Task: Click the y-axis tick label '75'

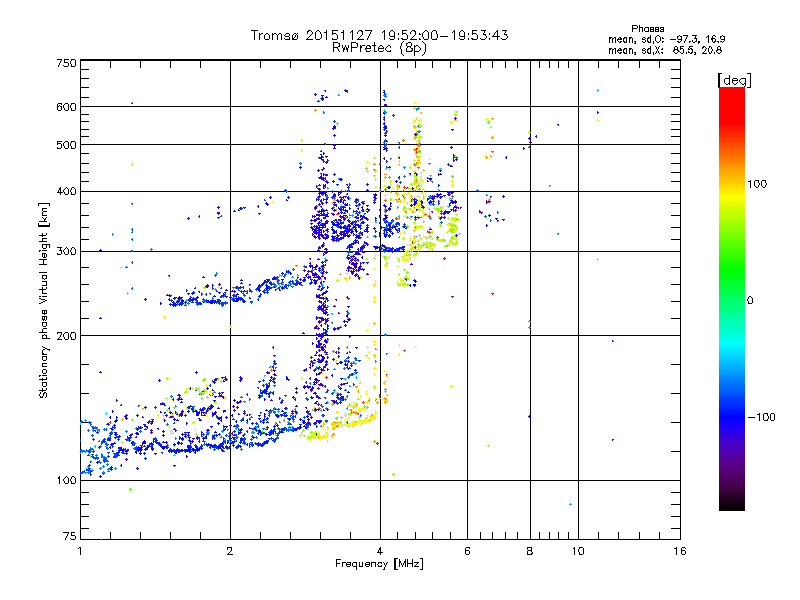Action: click(70, 536)
